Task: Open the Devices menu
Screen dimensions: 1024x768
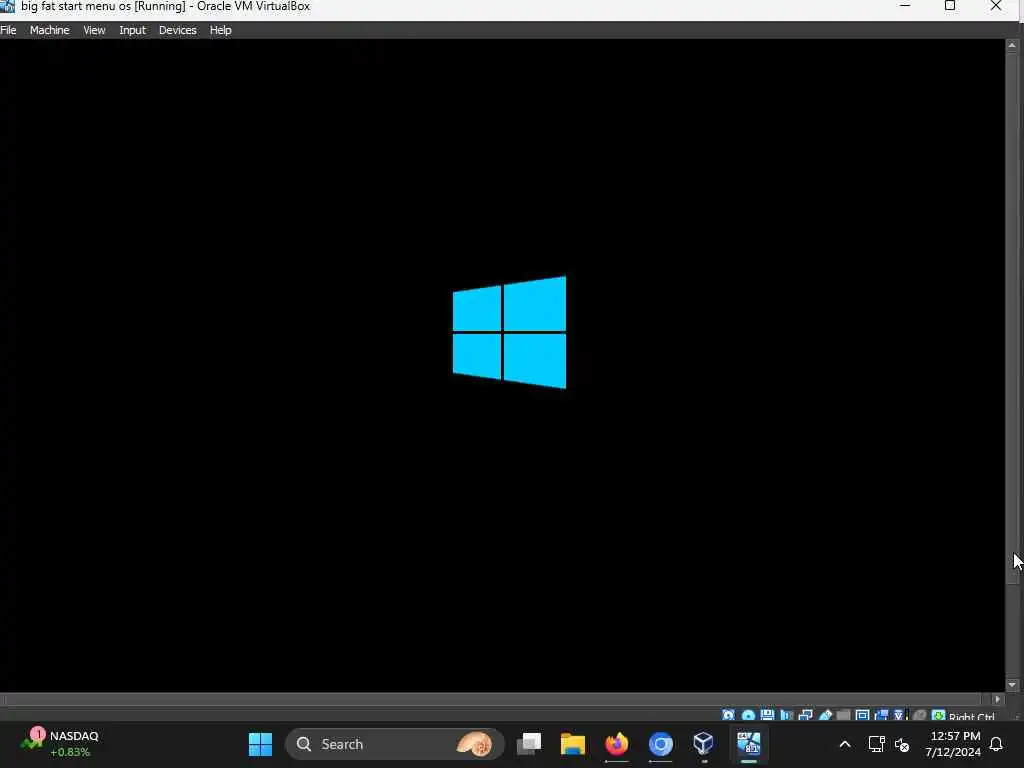Action: coord(178,30)
